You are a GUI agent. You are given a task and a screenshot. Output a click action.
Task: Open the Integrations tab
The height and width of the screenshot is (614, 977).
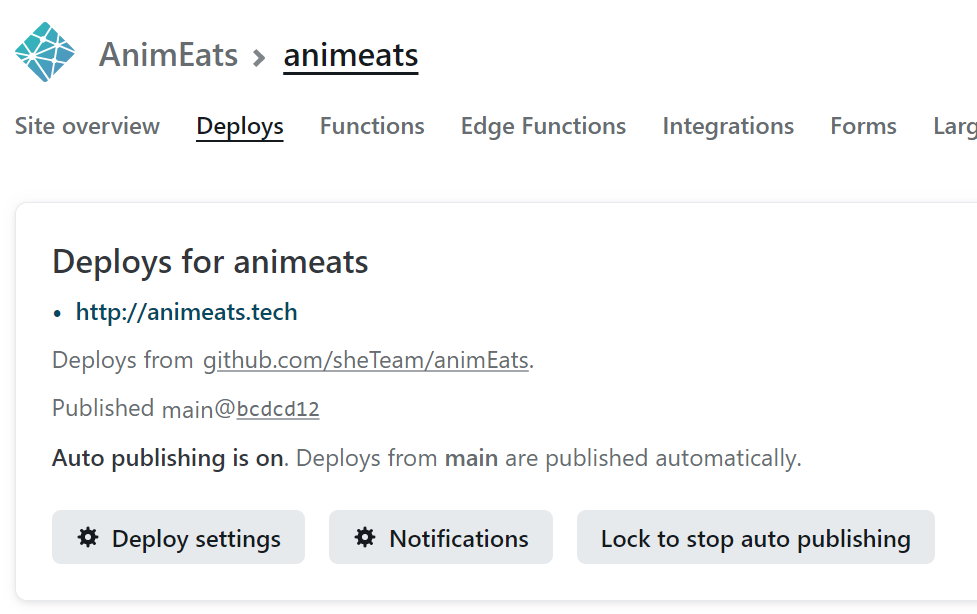coord(728,126)
